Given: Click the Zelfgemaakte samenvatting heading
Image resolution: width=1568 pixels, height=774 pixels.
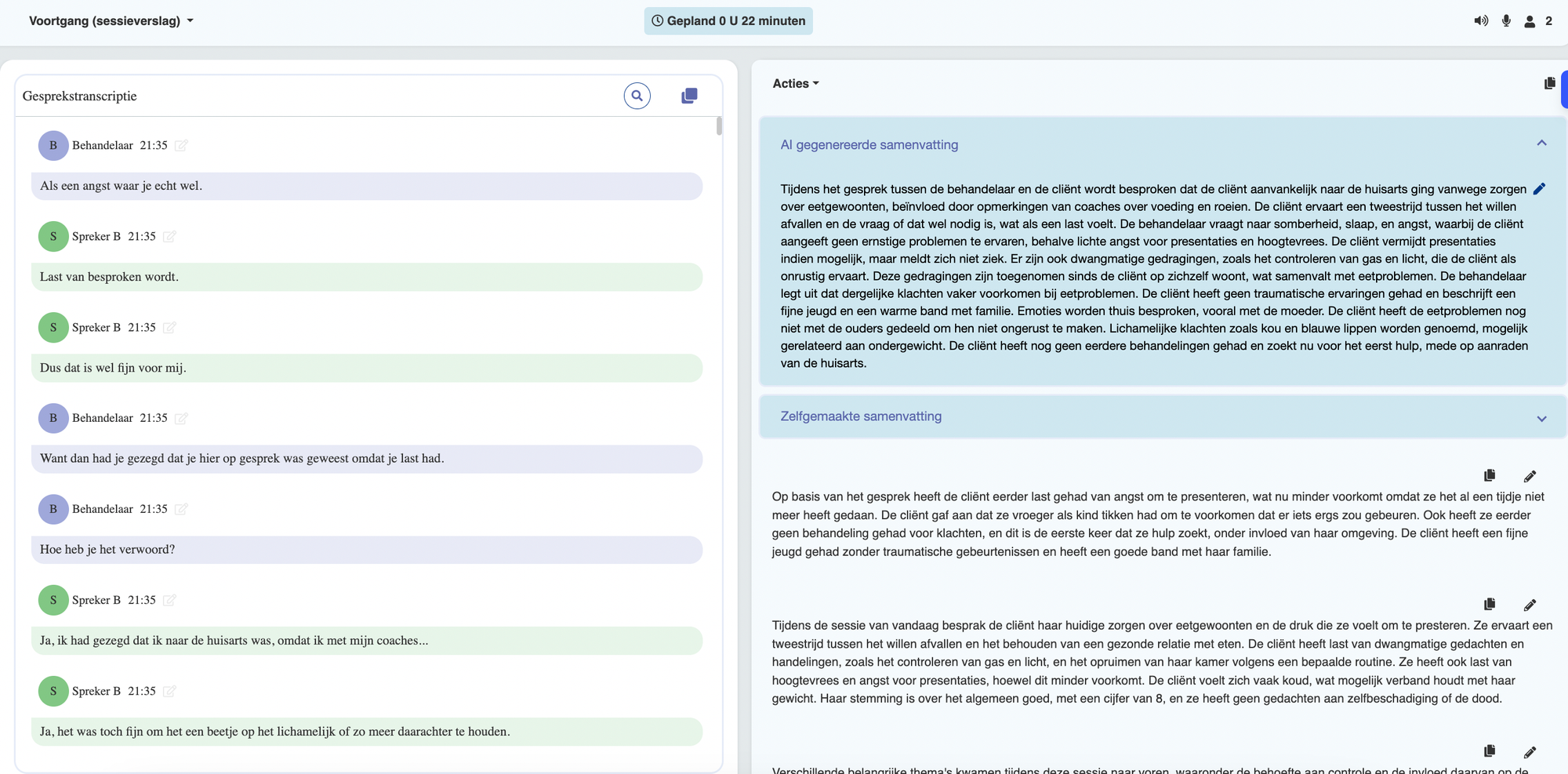Looking at the screenshot, I should [x=861, y=416].
